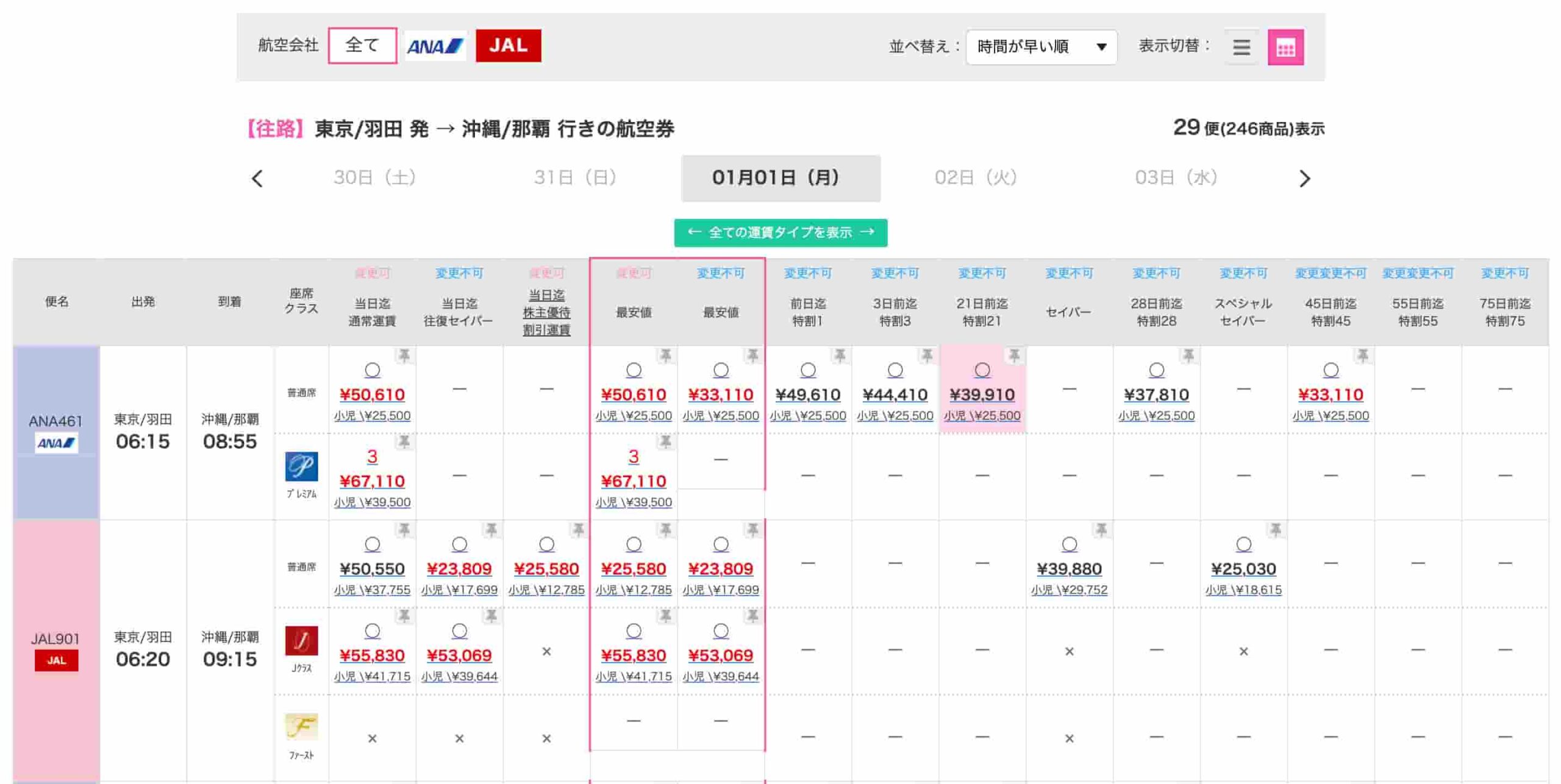The height and width of the screenshot is (784, 1561).
Task: Pin ANA461 ¥44,410 Tokuwari3 fare
Action: 927,355
